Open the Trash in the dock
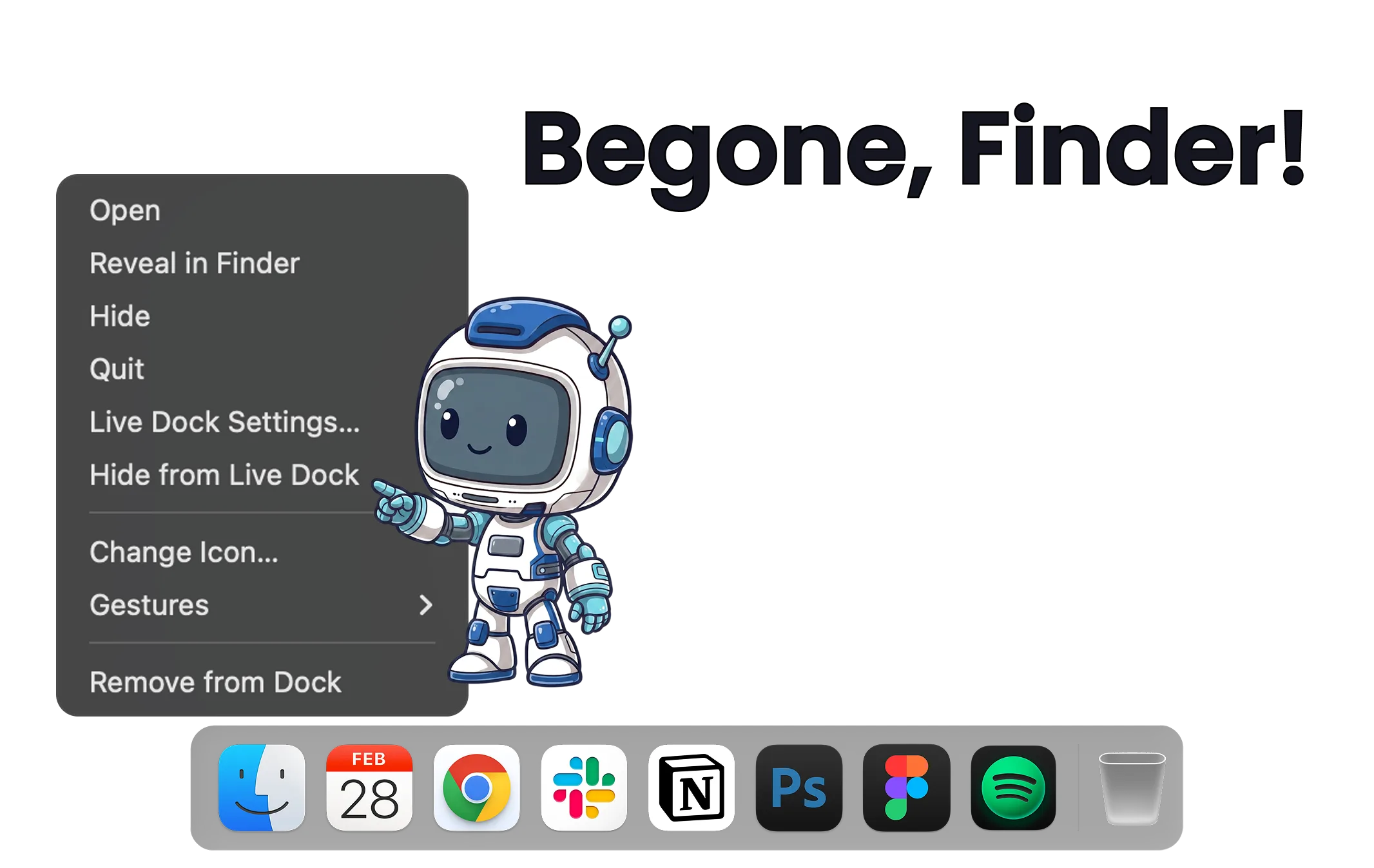 (x=1132, y=788)
